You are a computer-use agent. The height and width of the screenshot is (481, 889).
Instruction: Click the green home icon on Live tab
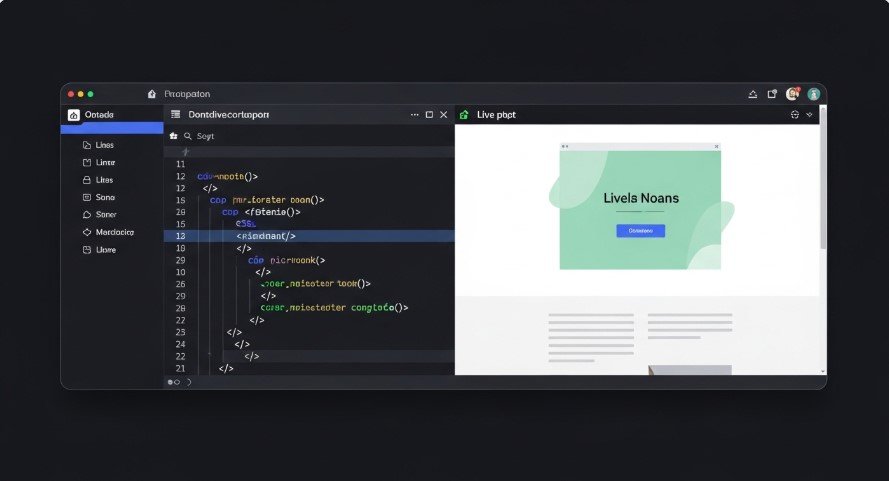pos(464,115)
